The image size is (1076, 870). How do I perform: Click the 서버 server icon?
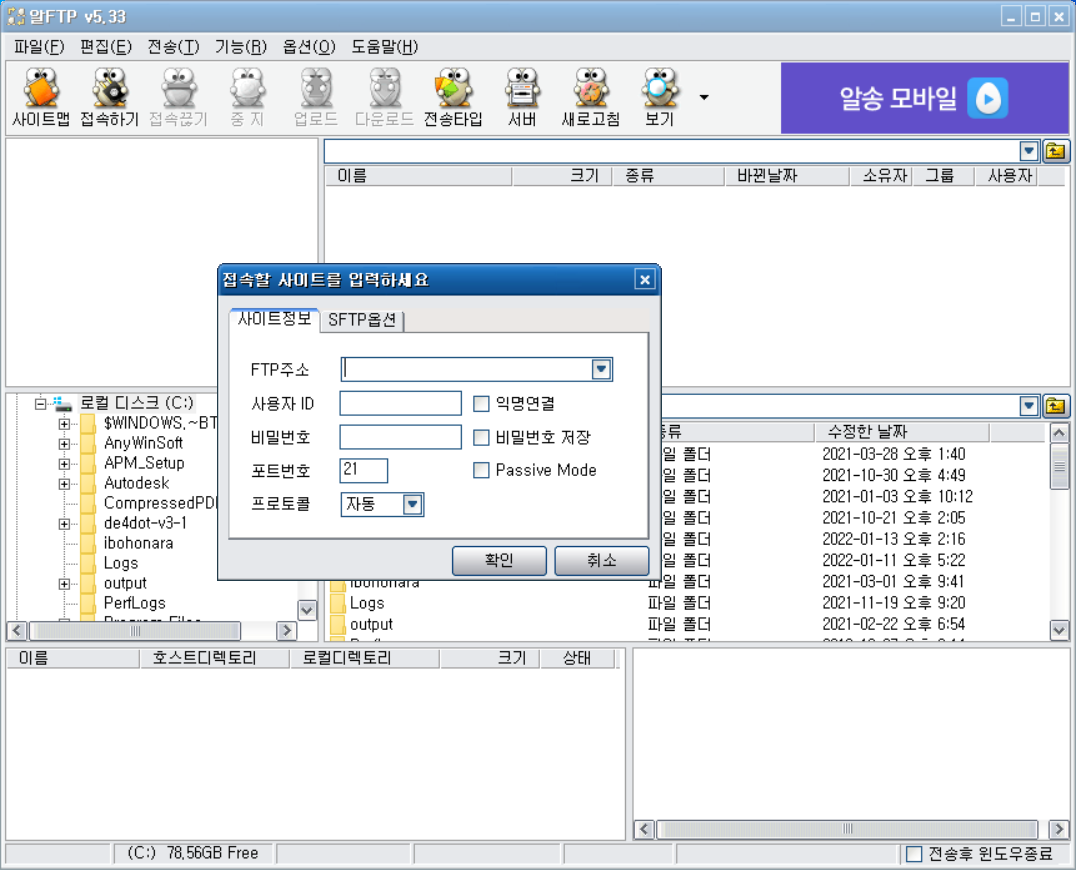[x=522, y=97]
